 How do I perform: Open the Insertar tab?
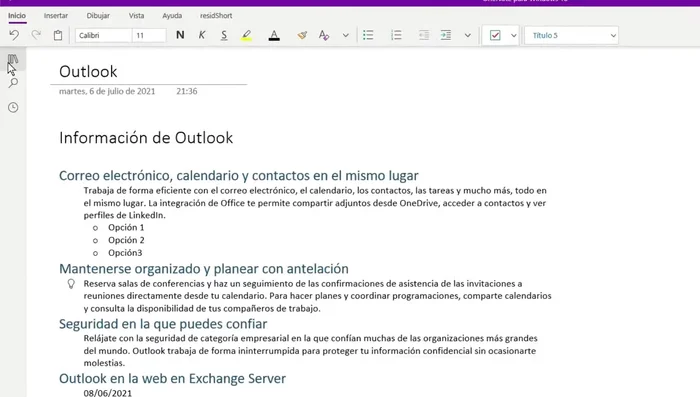tap(56, 16)
